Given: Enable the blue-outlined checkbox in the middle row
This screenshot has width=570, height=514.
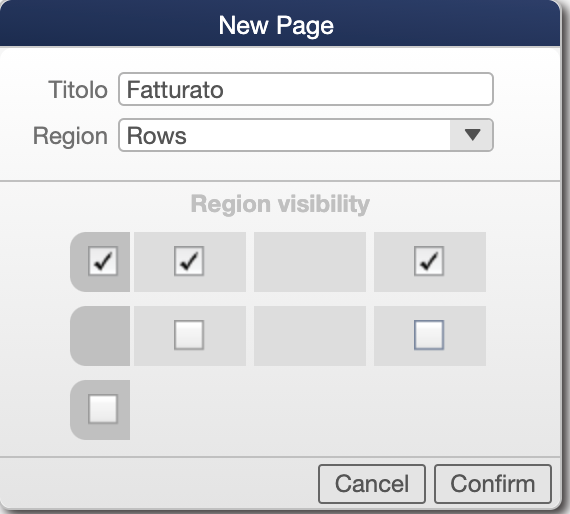Looking at the screenshot, I should pyautogui.click(x=429, y=335).
